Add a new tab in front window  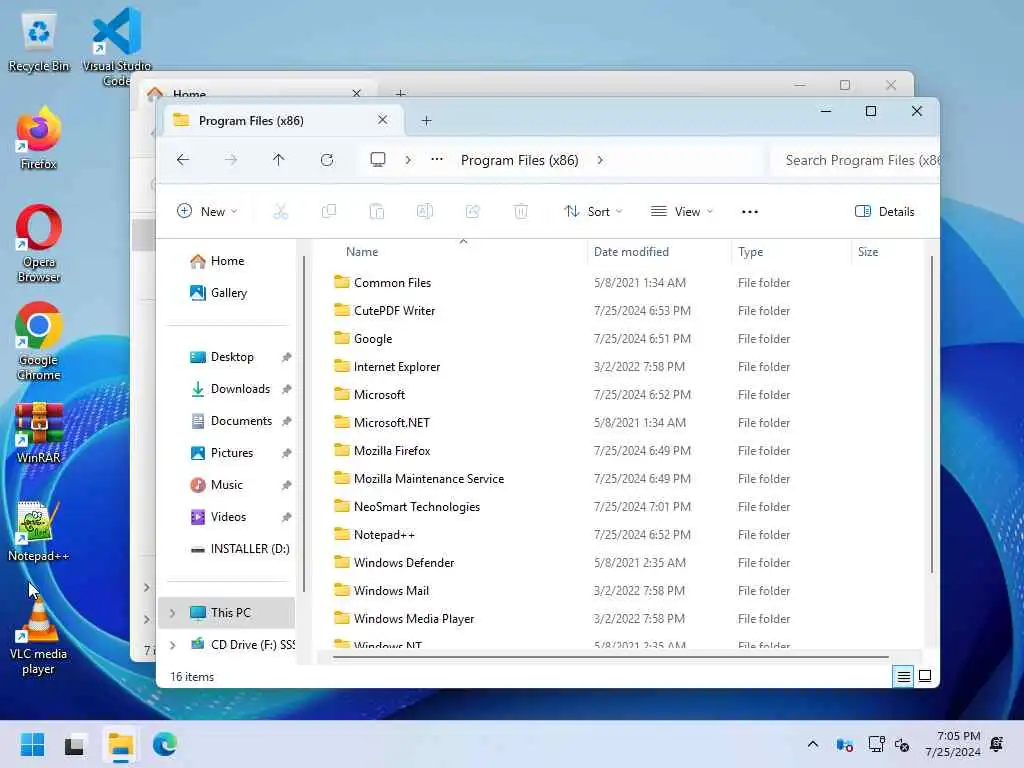[x=426, y=121]
